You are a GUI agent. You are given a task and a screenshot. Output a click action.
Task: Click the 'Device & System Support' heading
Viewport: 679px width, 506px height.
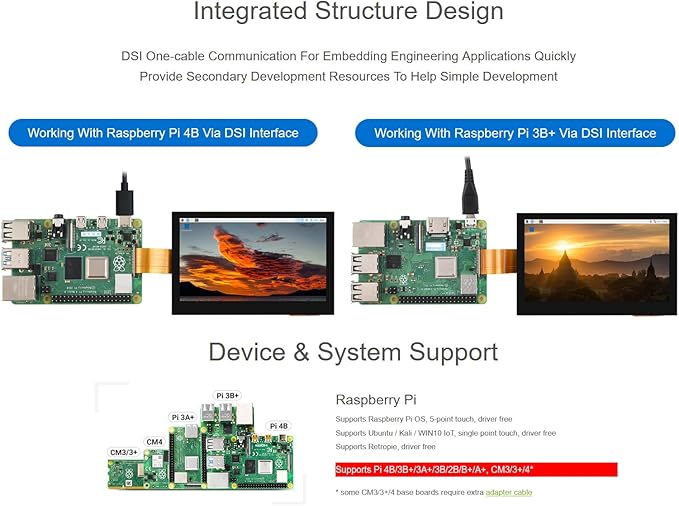point(353,352)
